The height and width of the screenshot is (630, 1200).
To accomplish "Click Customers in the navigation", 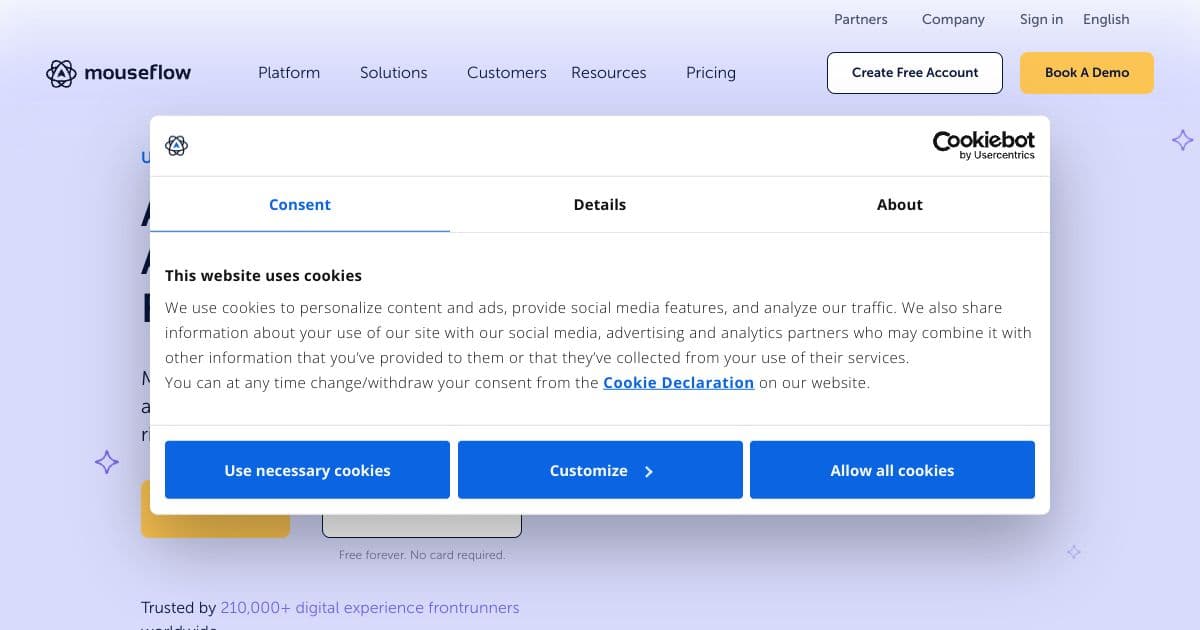I will point(506,72).
